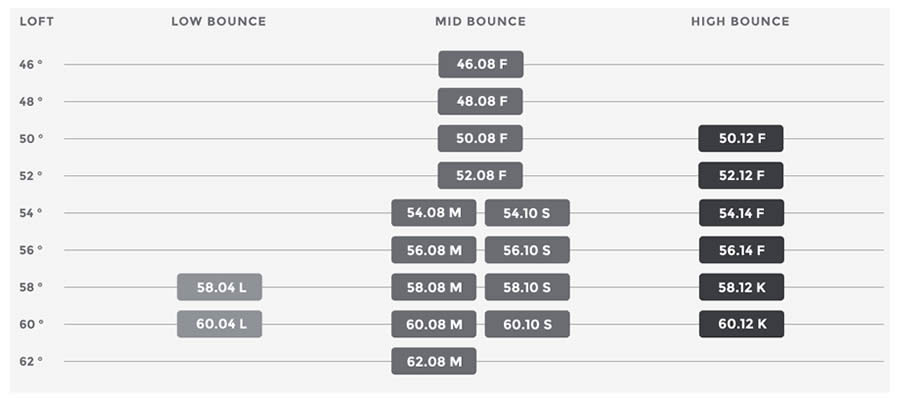Select the 62.08 M wedge
Viewport: 900px width, 398px height.
click(x=434, y=361)
